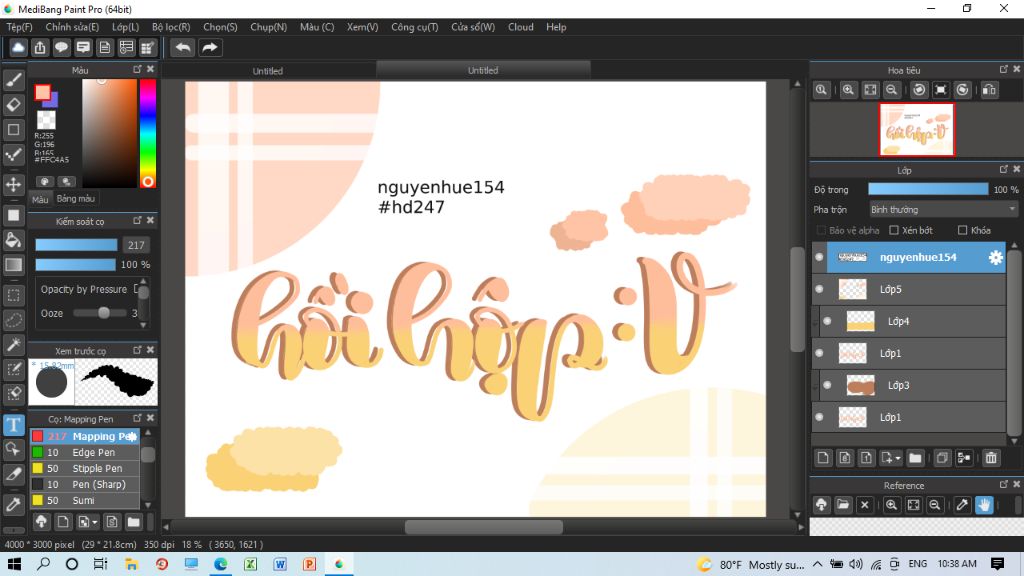Screen dimensions: 1024x576
Task: Select the Bucket fill tool
Action: [x=14, y=240]
